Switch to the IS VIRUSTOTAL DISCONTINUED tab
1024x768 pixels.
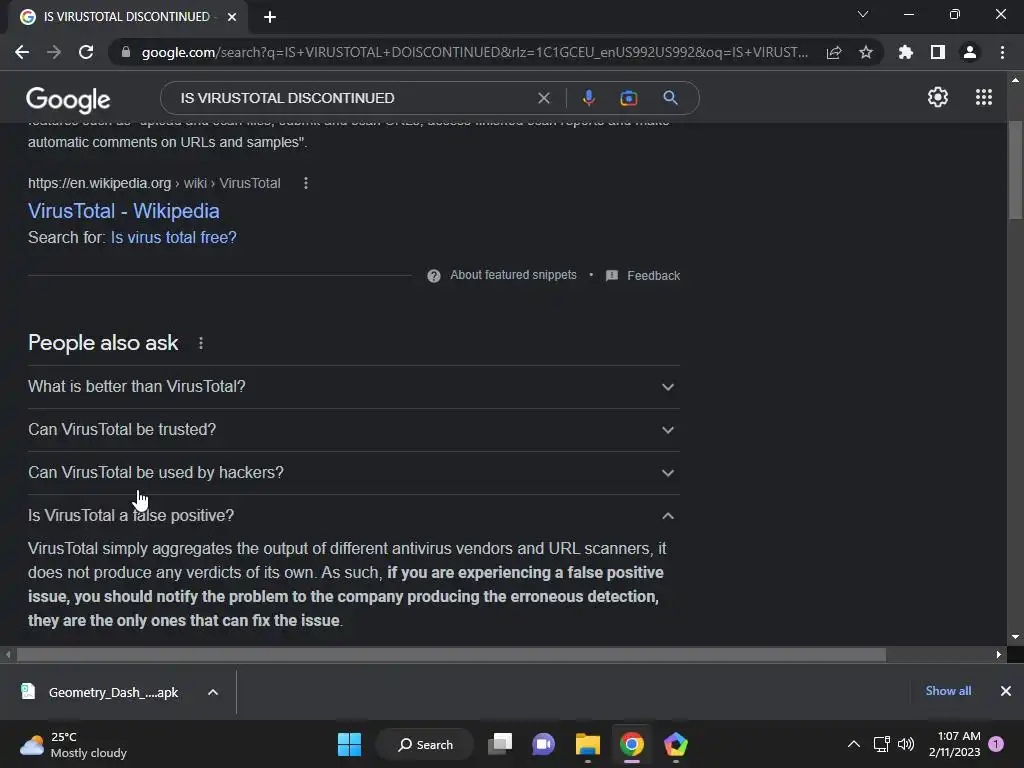127,17
